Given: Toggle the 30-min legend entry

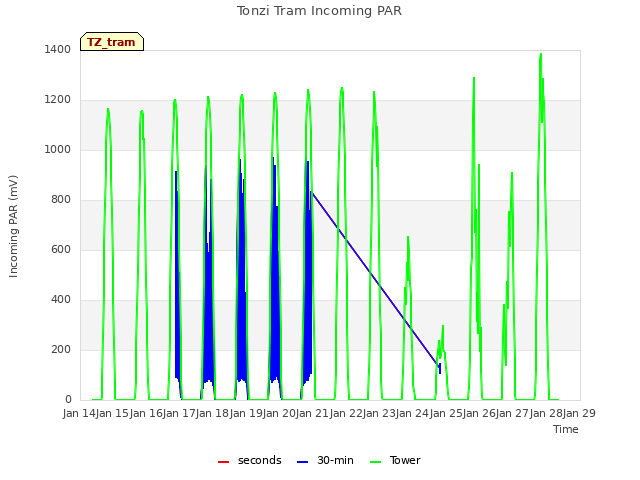Looking at the screenshot, I should pos(325,460).
